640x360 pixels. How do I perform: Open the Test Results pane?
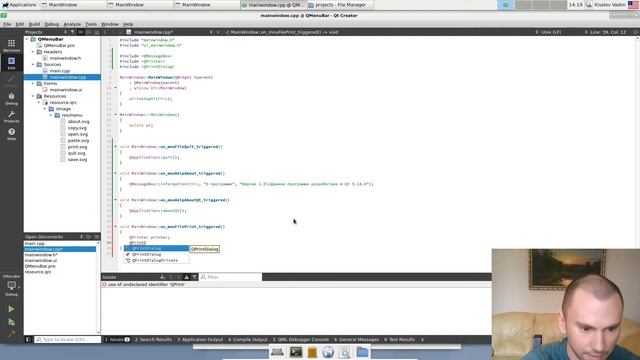point(399,339)
